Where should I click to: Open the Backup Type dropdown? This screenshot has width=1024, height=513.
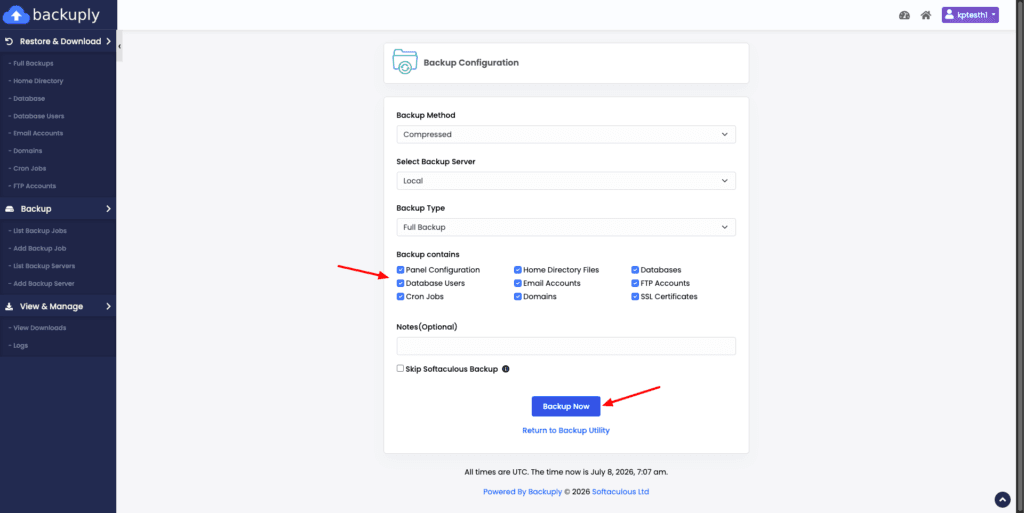coord(566,227)
